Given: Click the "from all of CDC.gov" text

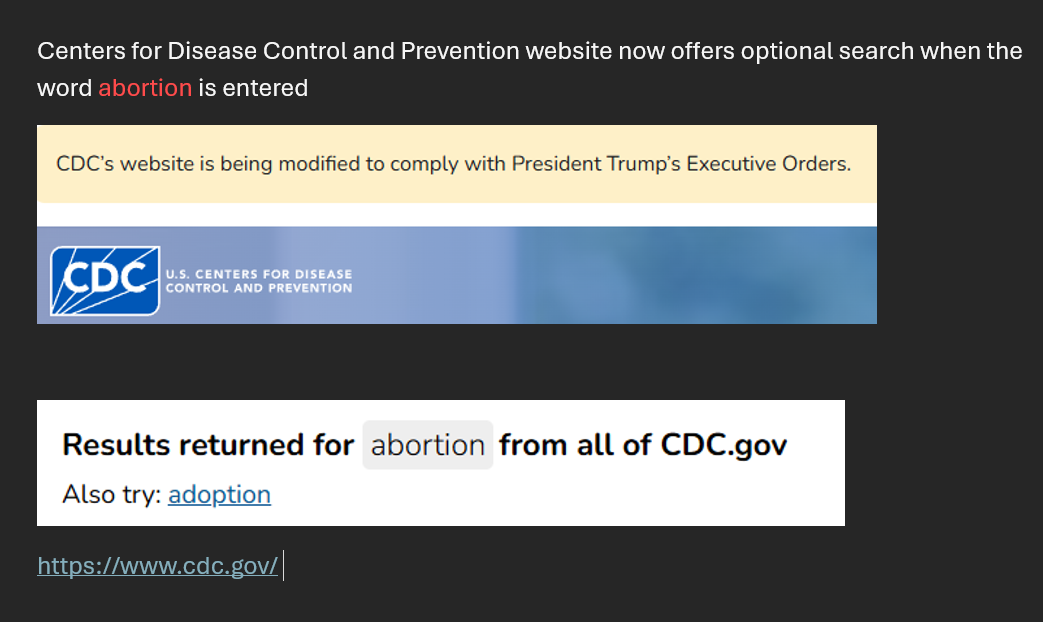Looking at the screenshot, I should (x=642, y=445).
